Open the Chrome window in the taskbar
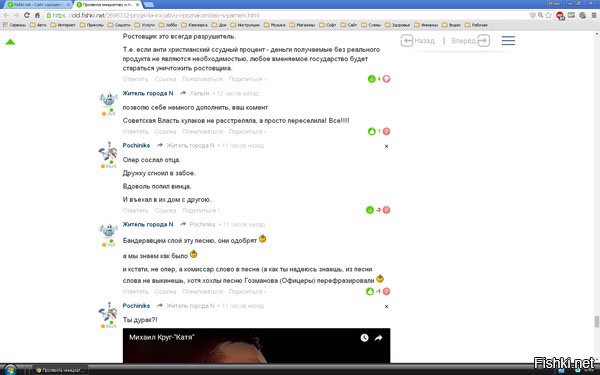The width and height of the screenshot is (600, 375). pyautogui.click(x=59, y=370)
